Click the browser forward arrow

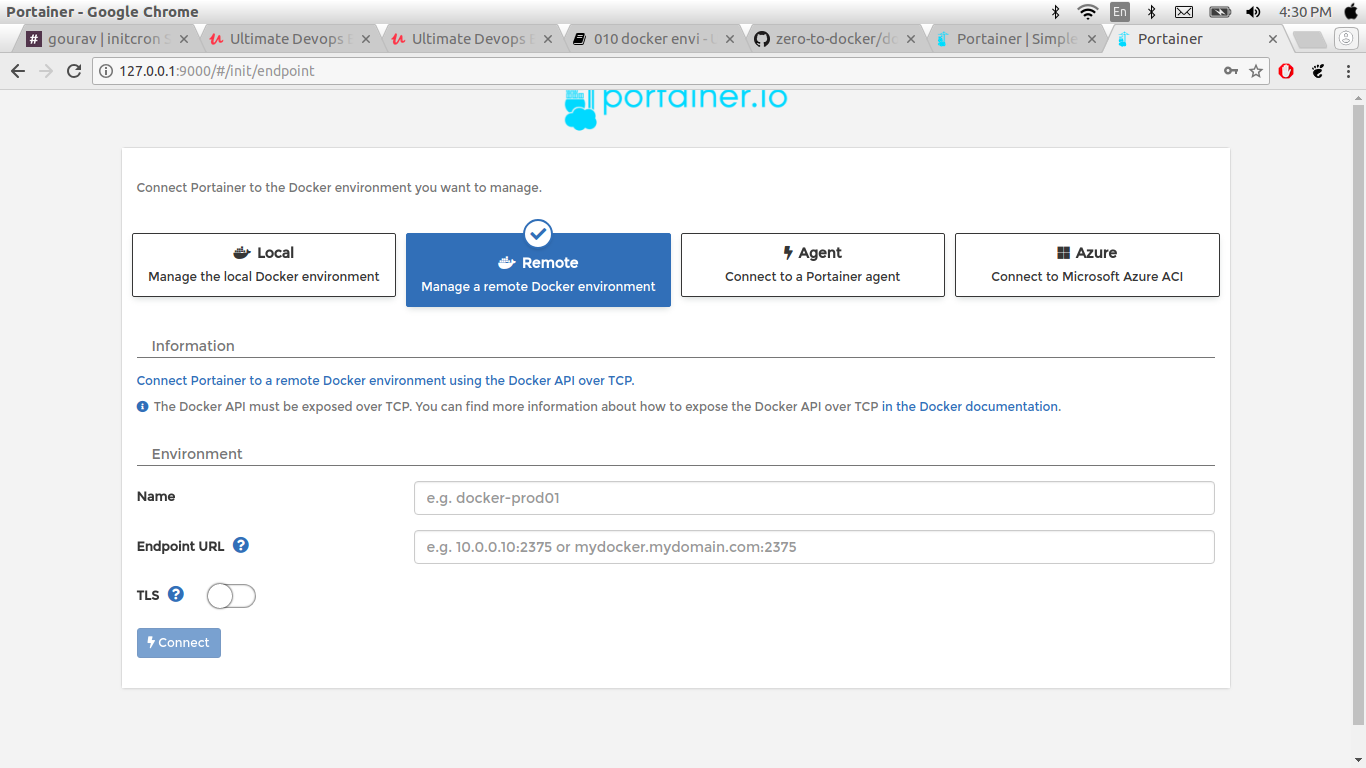(46, 71)
